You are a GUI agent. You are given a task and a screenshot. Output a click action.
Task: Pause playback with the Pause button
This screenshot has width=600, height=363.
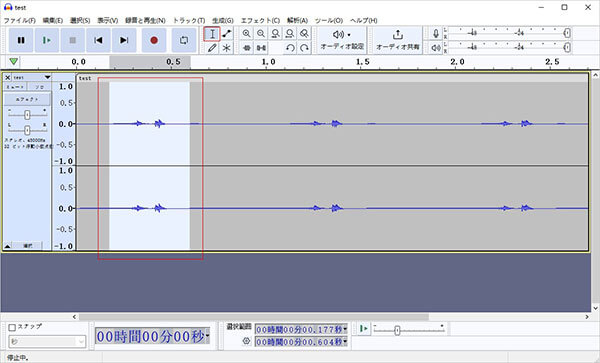tap(21, 40)
